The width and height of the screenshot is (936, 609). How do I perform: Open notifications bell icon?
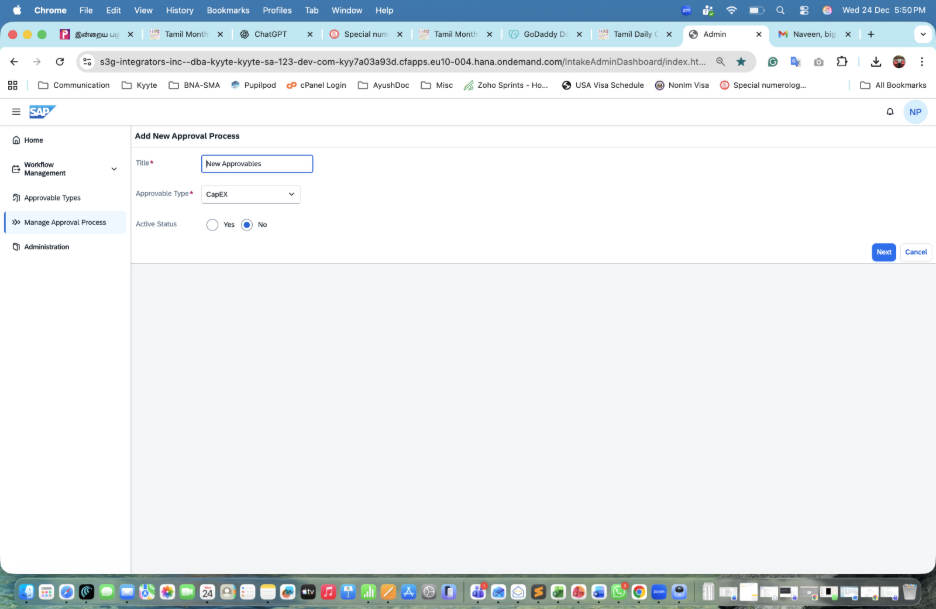889,112
